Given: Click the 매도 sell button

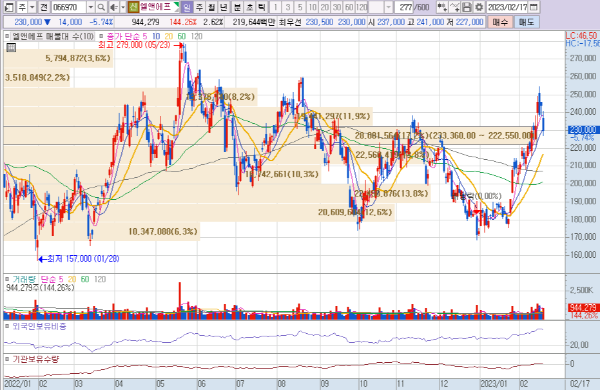Looking at the screenshot, I should (x=527, y=22).
